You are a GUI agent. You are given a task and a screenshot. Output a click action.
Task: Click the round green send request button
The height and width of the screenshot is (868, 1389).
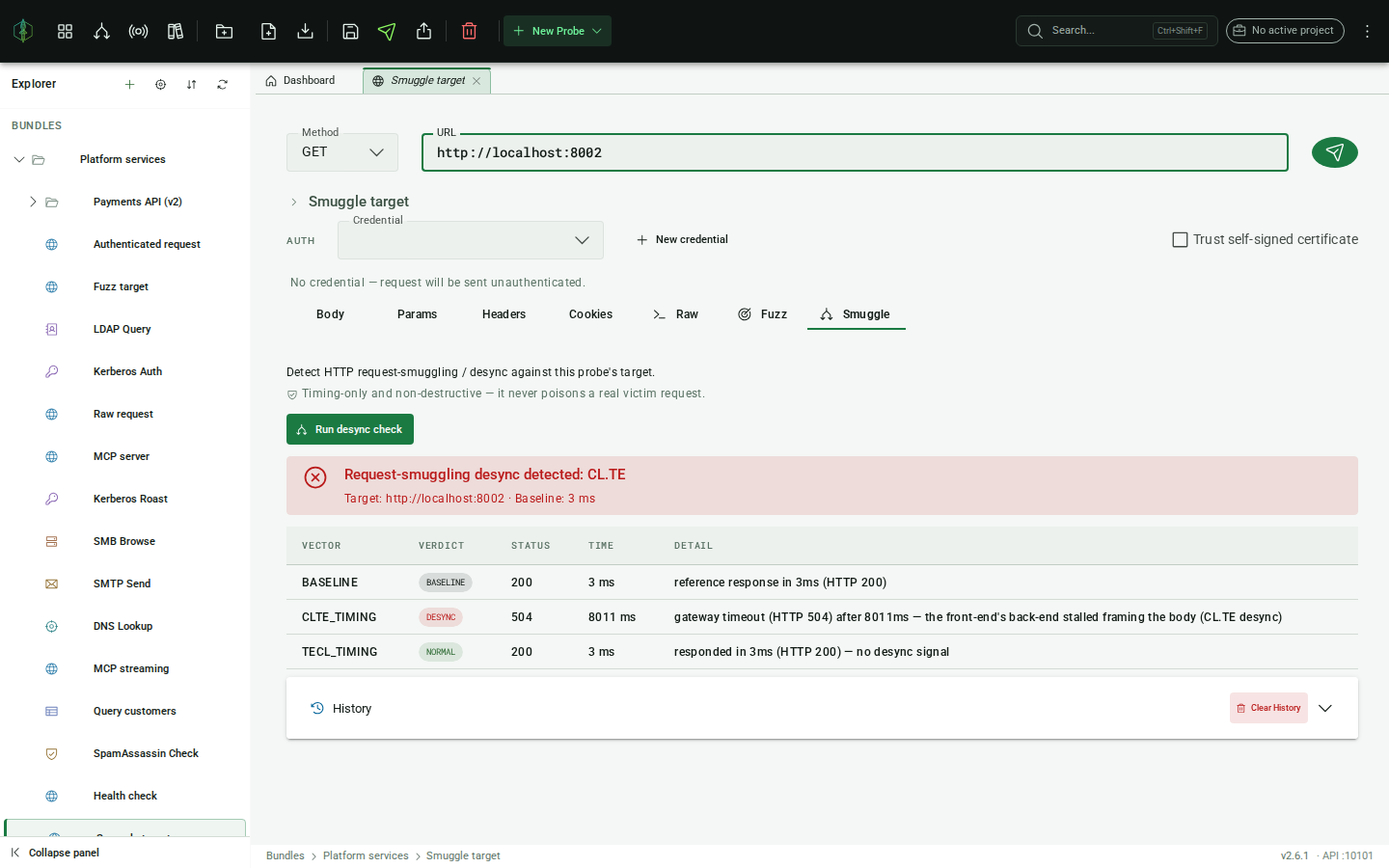tap(1334, 152)
